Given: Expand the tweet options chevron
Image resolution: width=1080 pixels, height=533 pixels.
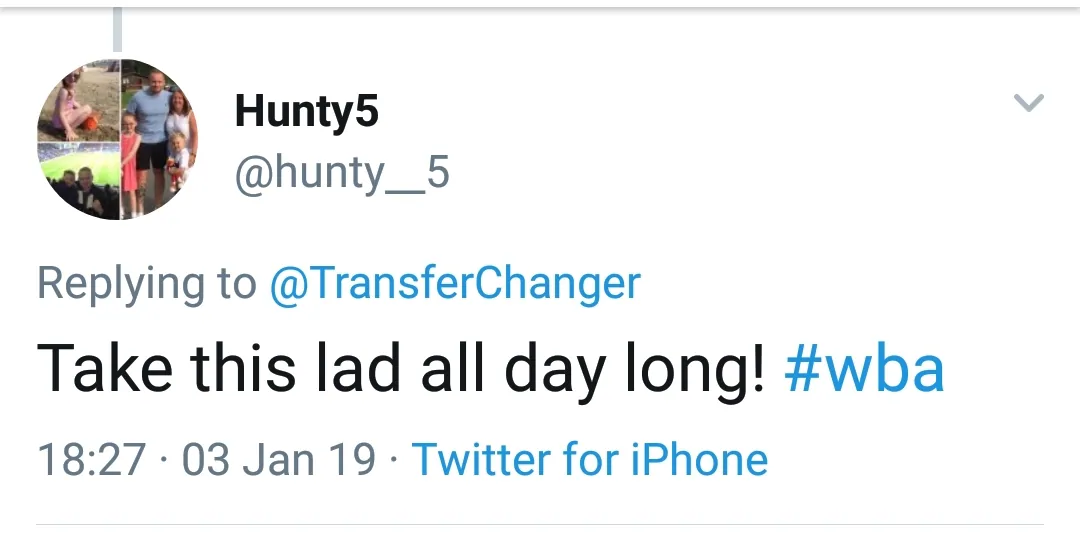Looking at the screenshot, I should 1028,102.
